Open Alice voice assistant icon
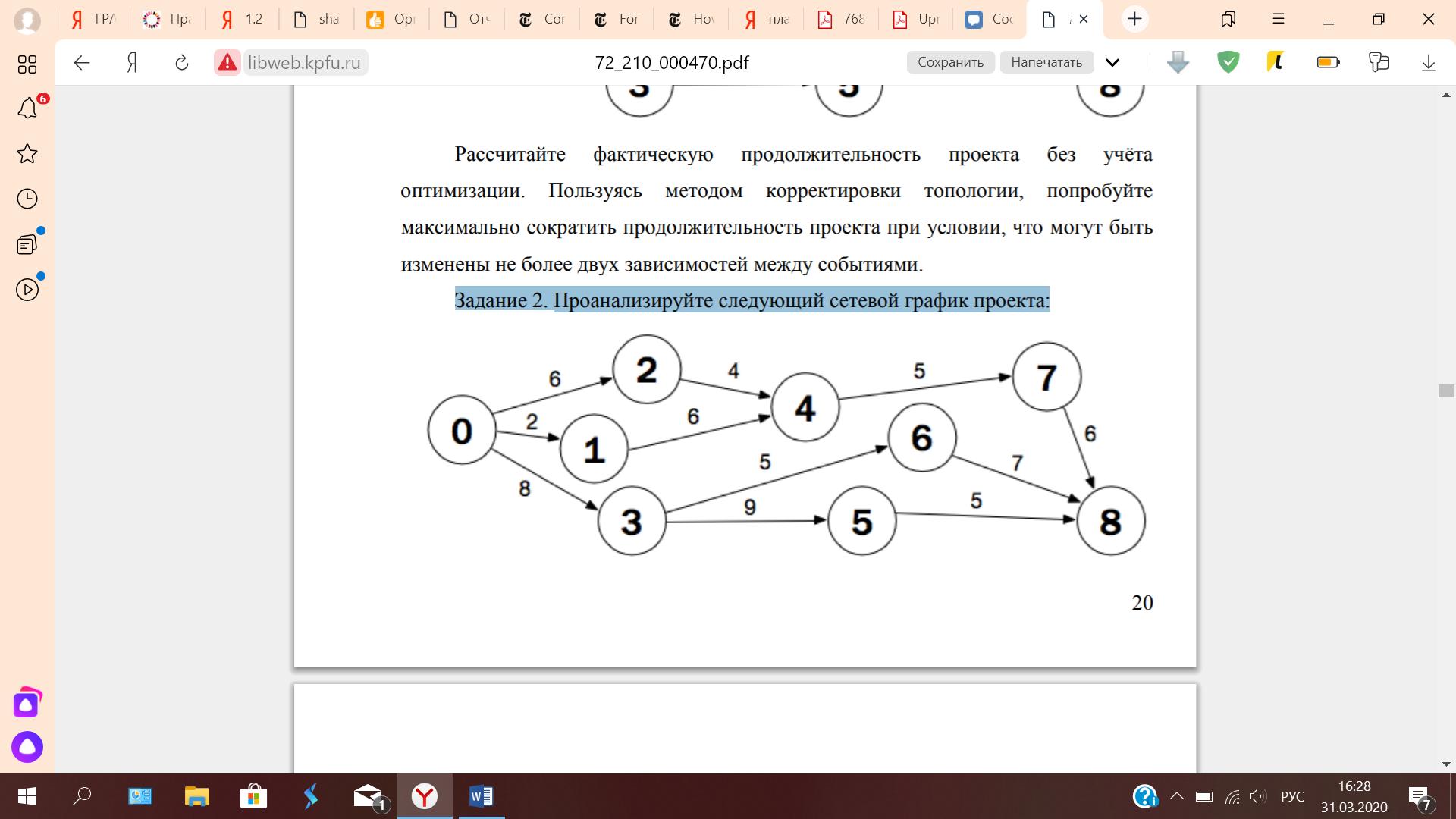This screenshot has width=1456, height=819. 27,747
